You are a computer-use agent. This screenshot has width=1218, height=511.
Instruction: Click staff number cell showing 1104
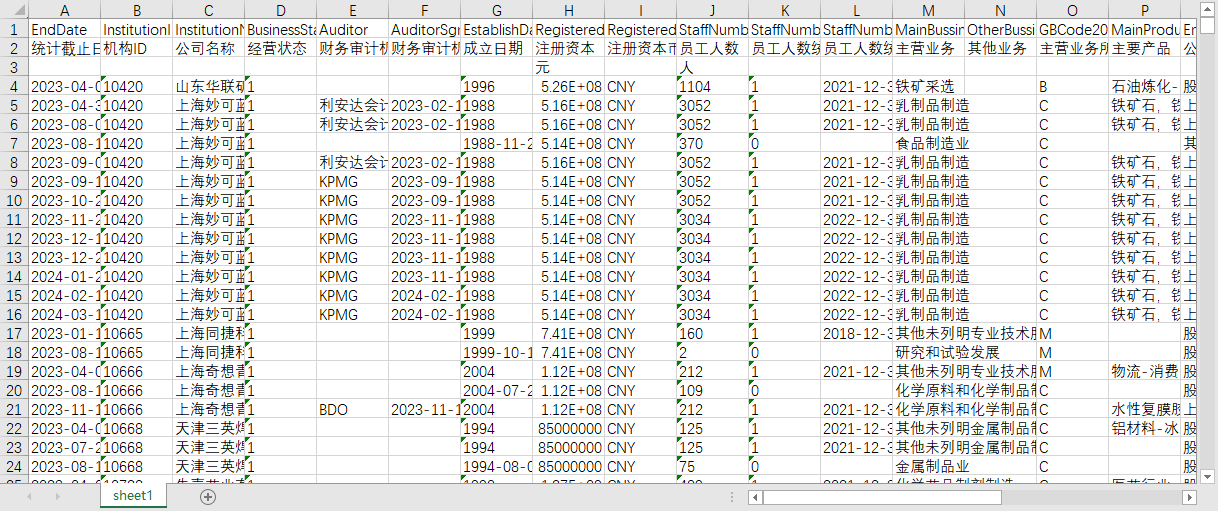pyautogui.click(x=713, y=86)
